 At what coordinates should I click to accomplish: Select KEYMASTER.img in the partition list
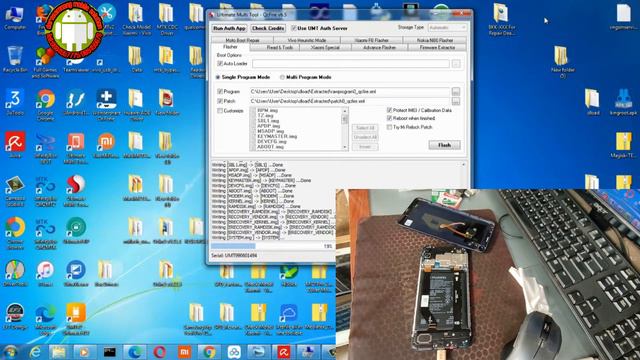[277, 136]
